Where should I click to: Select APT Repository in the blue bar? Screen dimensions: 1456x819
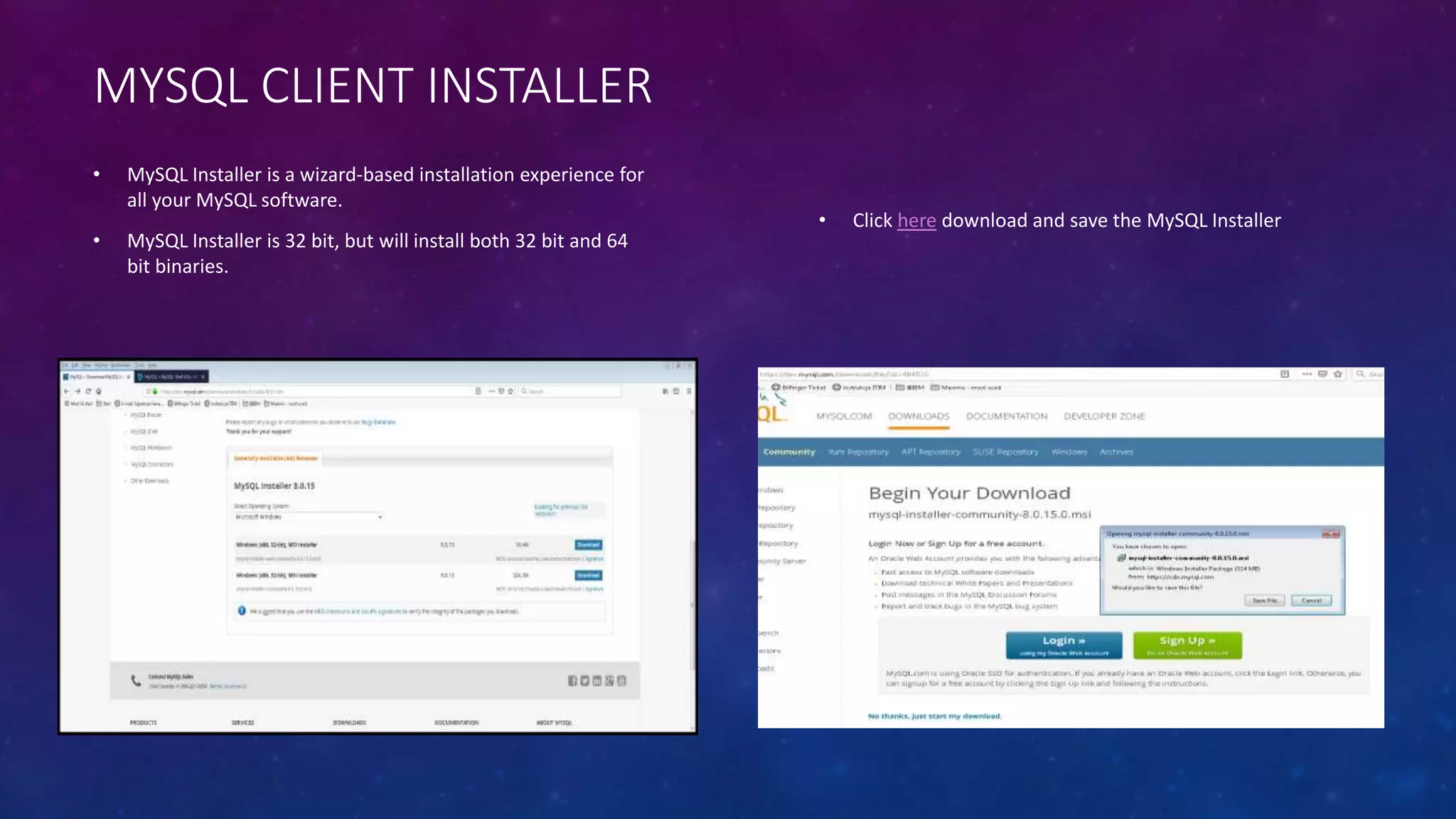(931, 452)
